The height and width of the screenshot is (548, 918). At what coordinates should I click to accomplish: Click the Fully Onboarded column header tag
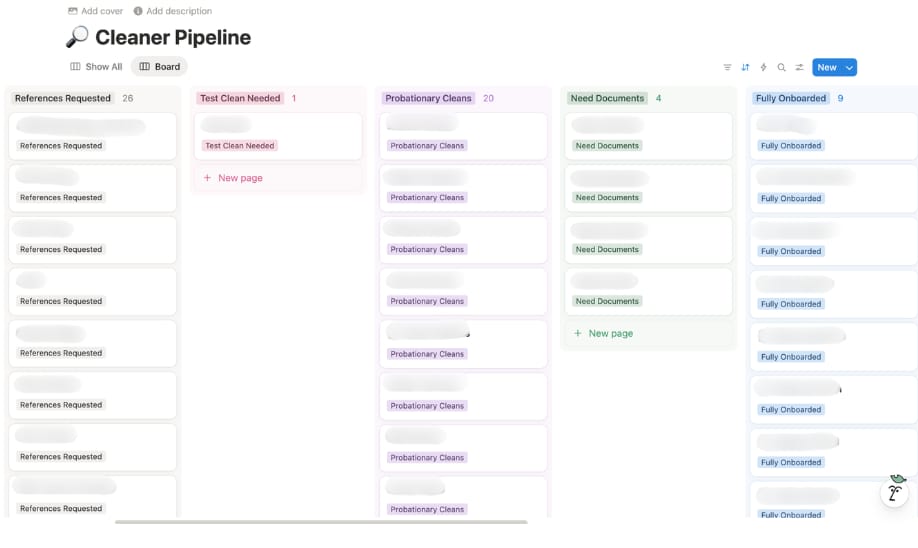[791, 98]
